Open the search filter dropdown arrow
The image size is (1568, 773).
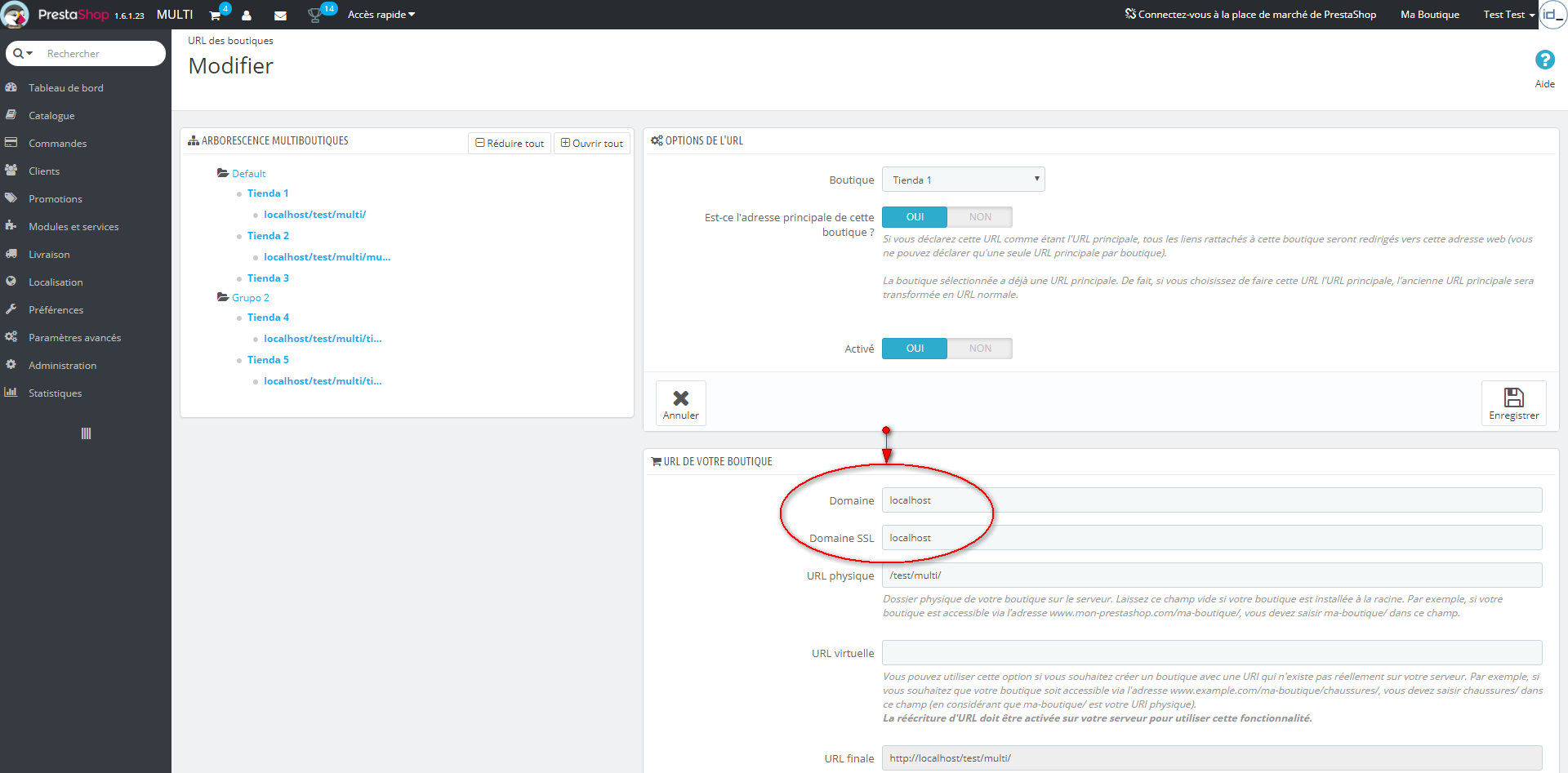pyautogui.click(x=30, y=54)
